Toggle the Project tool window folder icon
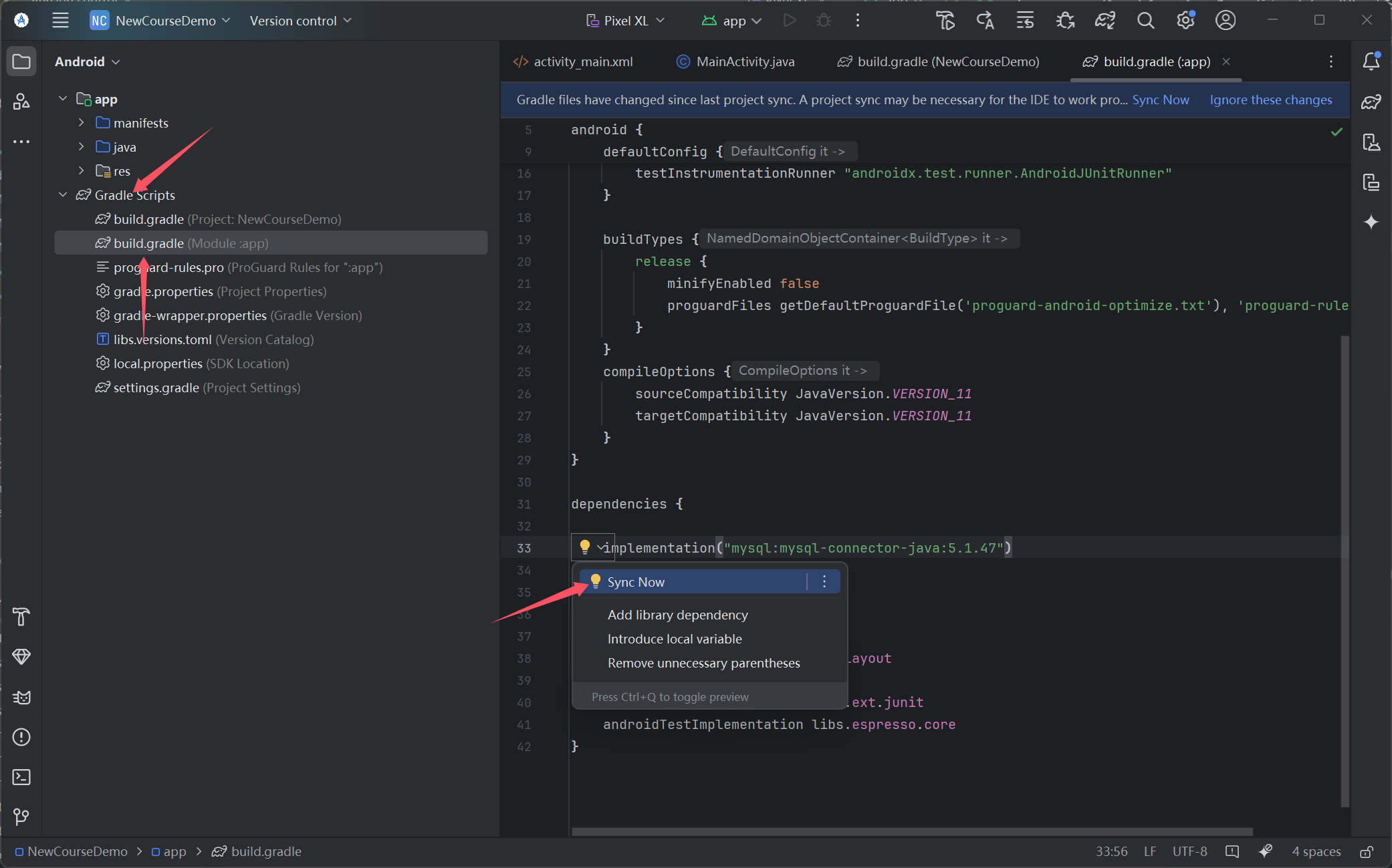The height and width of the screenshot is (868, 1392). 21,61
